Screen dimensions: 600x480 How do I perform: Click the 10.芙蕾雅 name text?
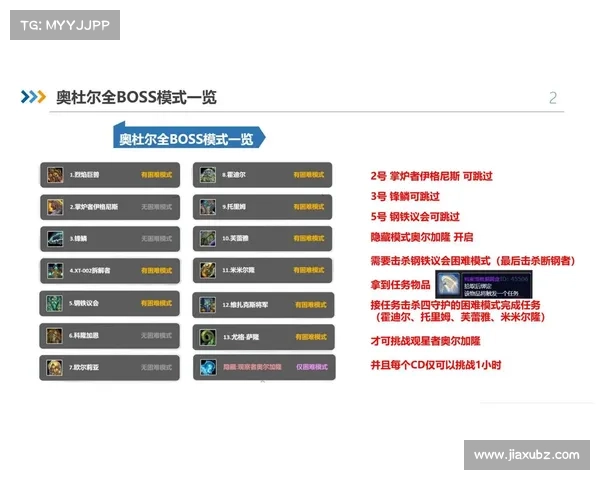[235, 238]
